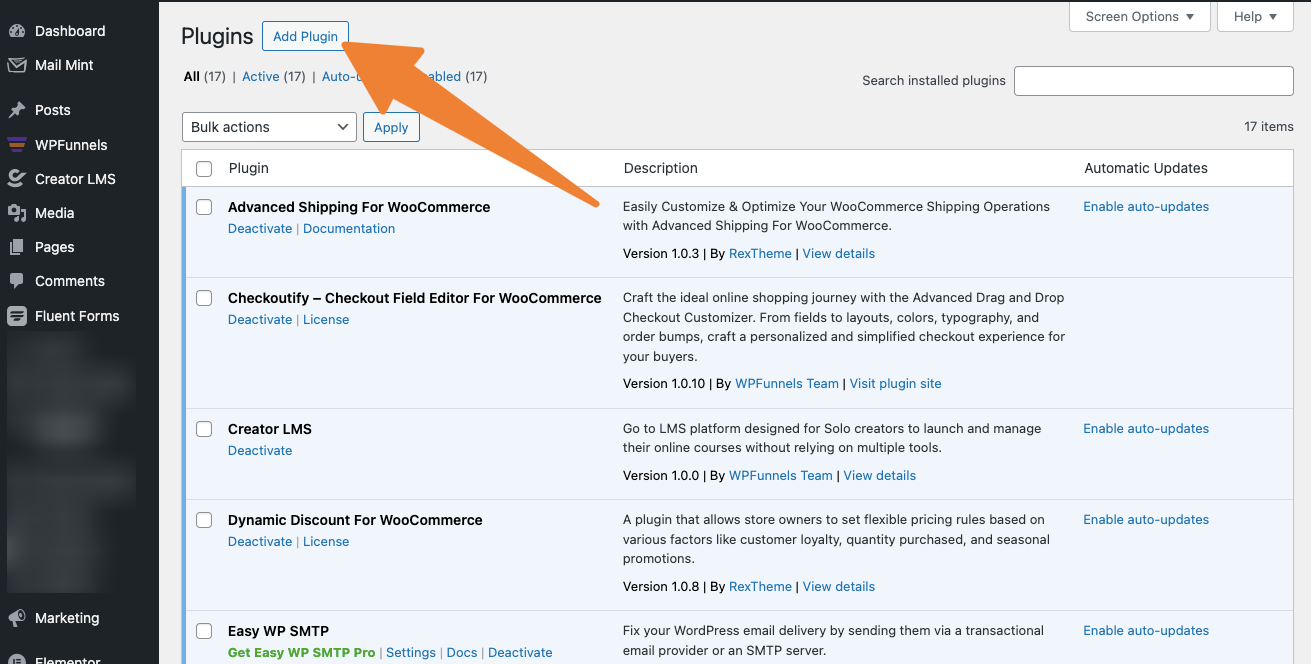Click the Dashboard gauge icon in sidebar
The width and height of the screenshot is (1311, 664).
pyautogui.click(x=17, y=31)
